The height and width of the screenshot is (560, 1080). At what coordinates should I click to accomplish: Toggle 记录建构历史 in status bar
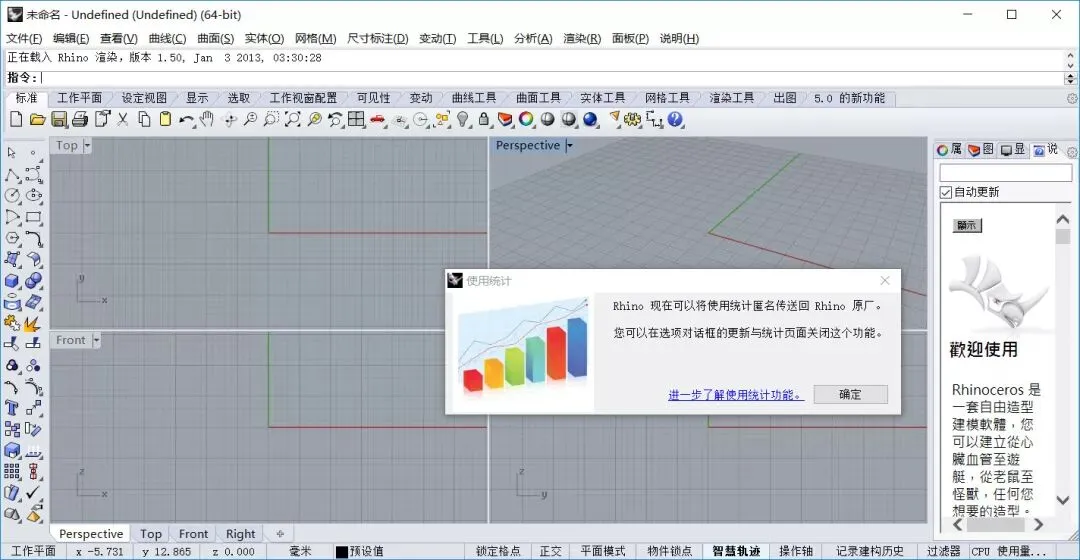(870, 551)
